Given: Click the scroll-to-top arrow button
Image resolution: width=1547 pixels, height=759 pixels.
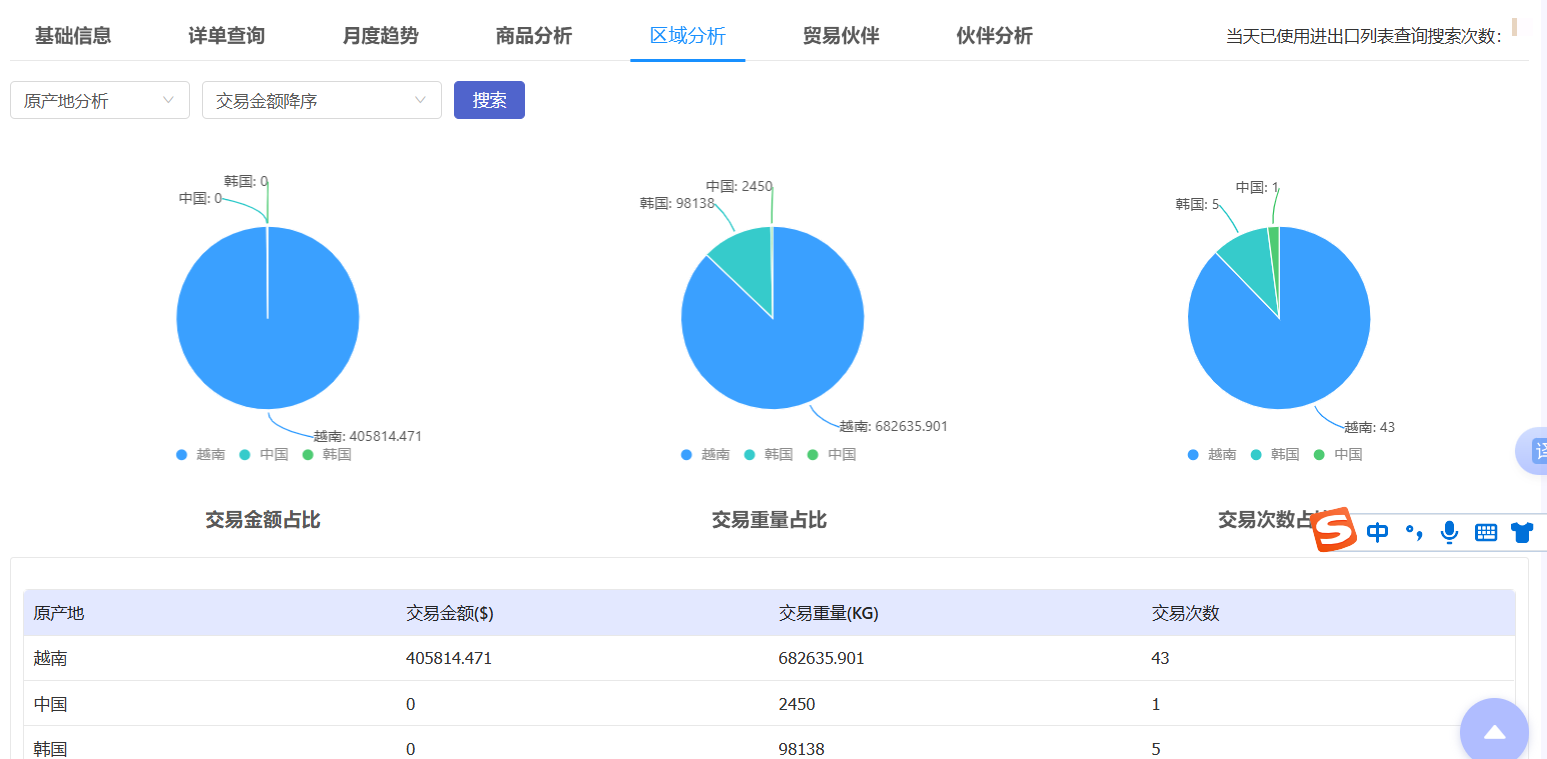Looking at the screenshot, I should 1494,732.
